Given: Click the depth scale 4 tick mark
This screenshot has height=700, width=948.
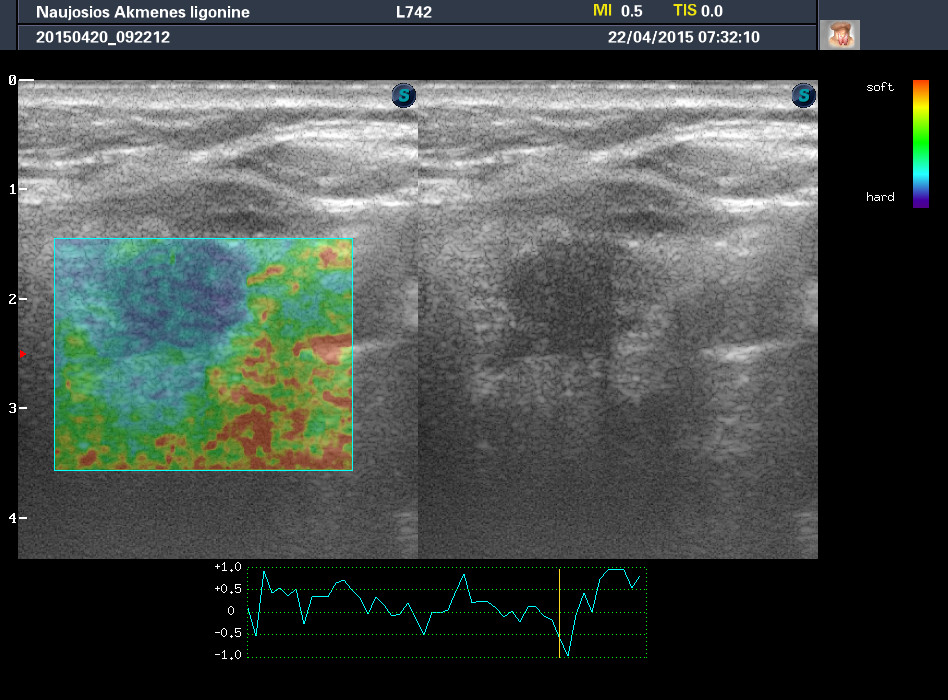Looking at the screenshot, I should 22,518.
